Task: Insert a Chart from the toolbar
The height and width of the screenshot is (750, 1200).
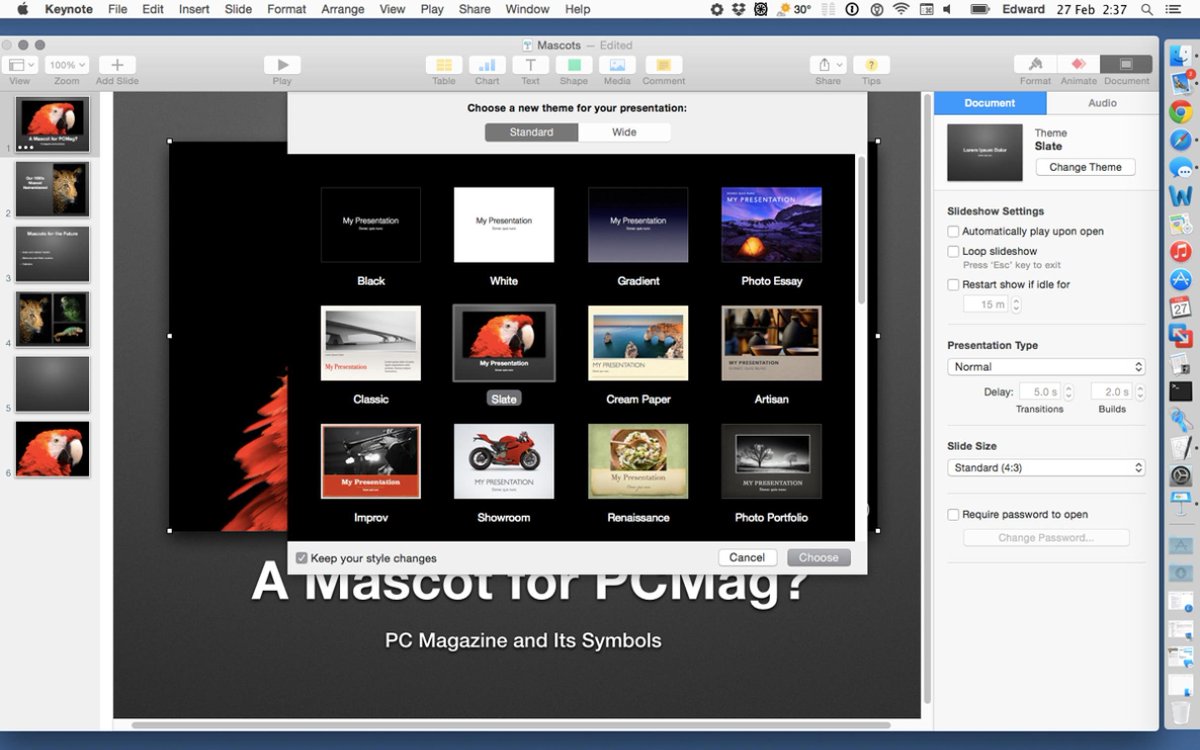Action: point(487,65)
